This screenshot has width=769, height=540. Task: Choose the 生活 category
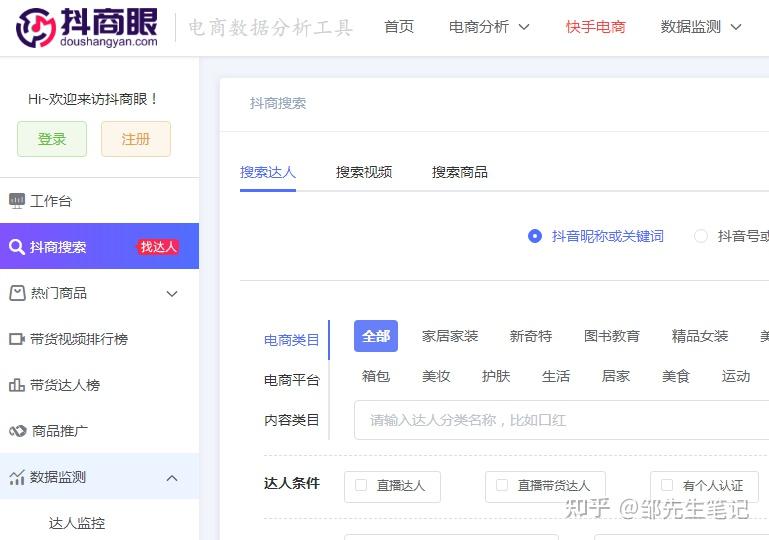coord(556,376)
